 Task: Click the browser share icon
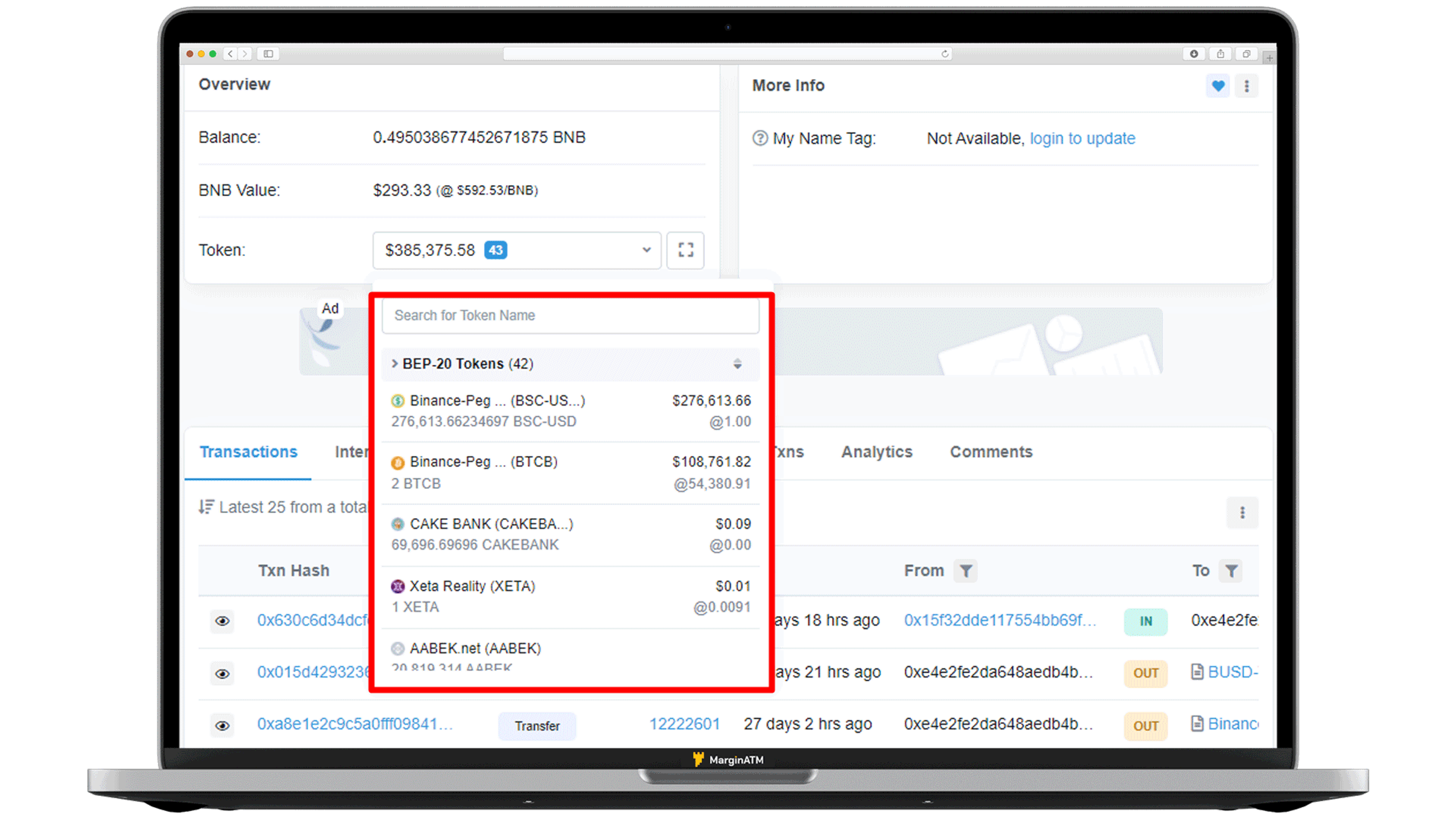coord(1220,53)
